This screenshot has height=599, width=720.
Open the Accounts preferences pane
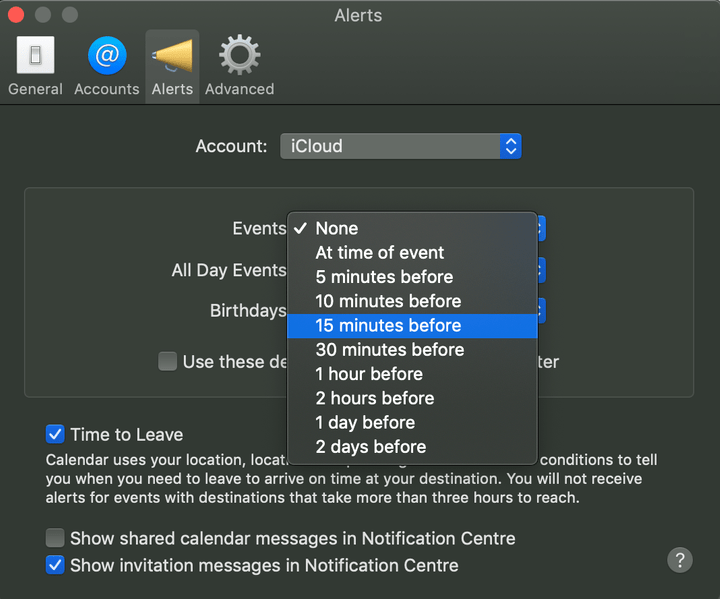coord(107,66)
